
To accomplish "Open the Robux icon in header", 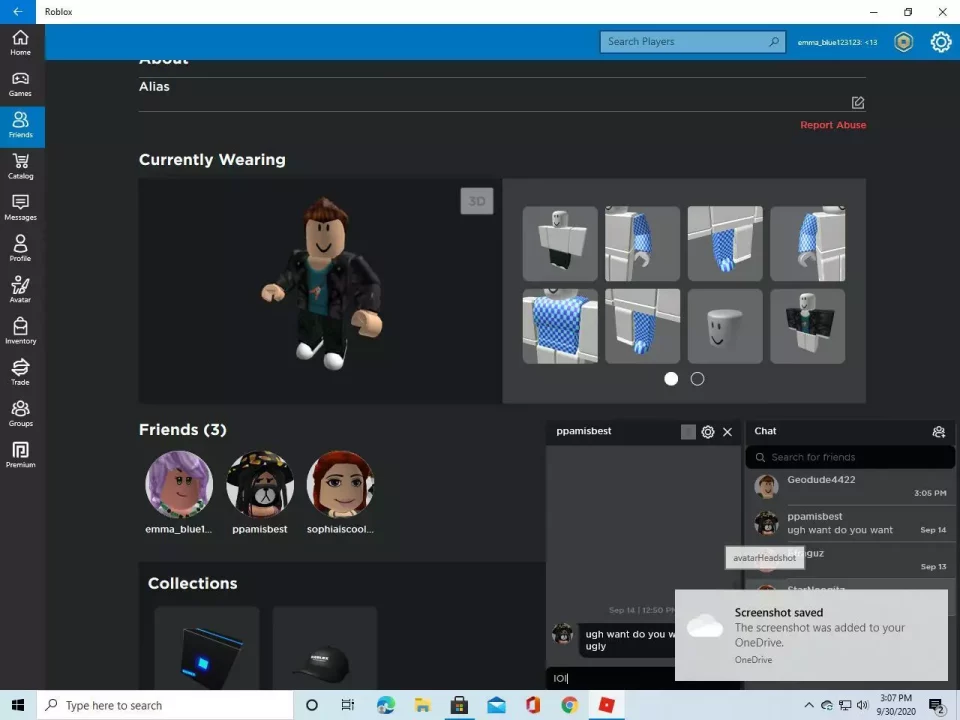I will tap(904, 42).
